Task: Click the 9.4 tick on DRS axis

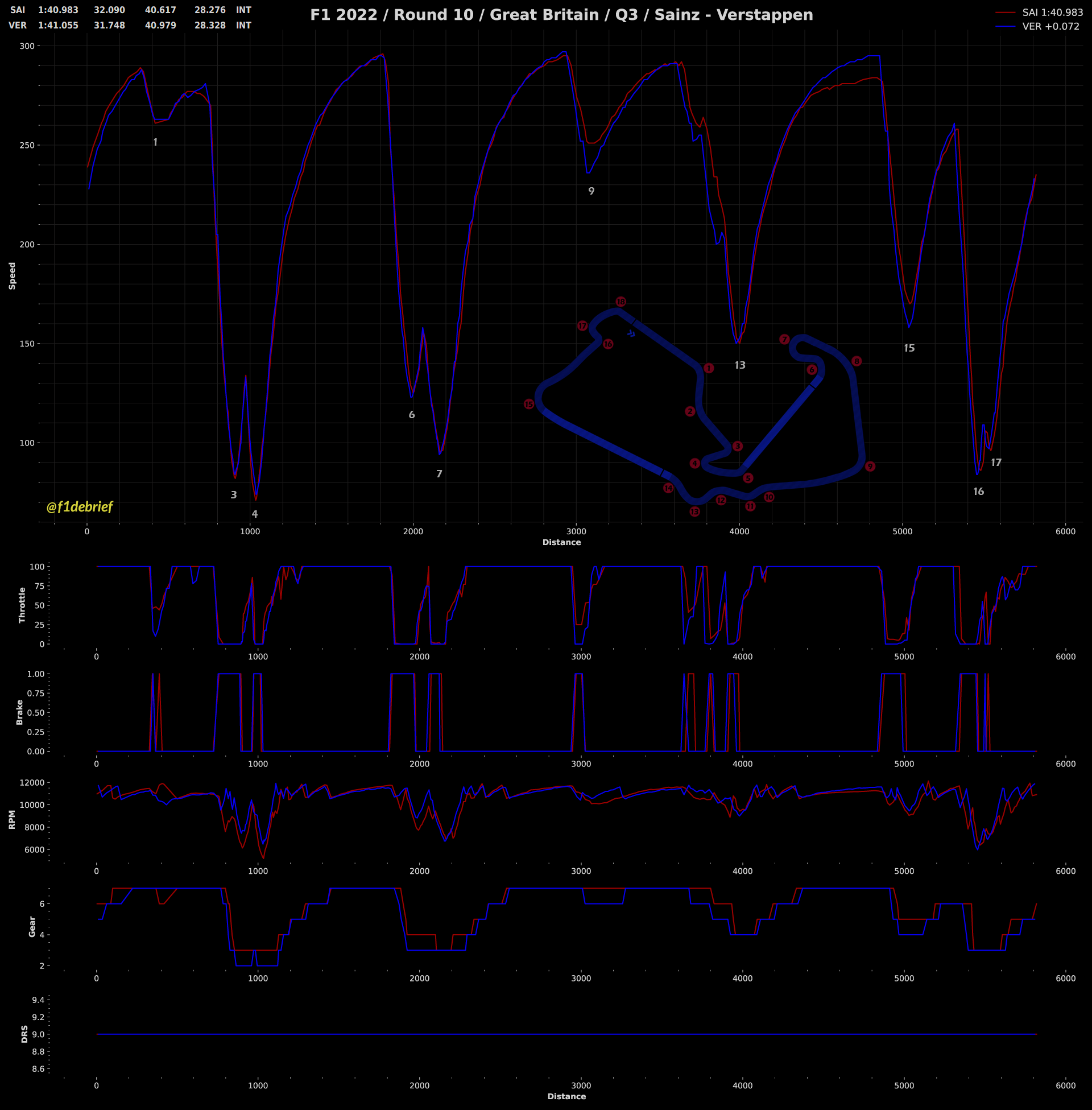Action: tap(38, 1000)
